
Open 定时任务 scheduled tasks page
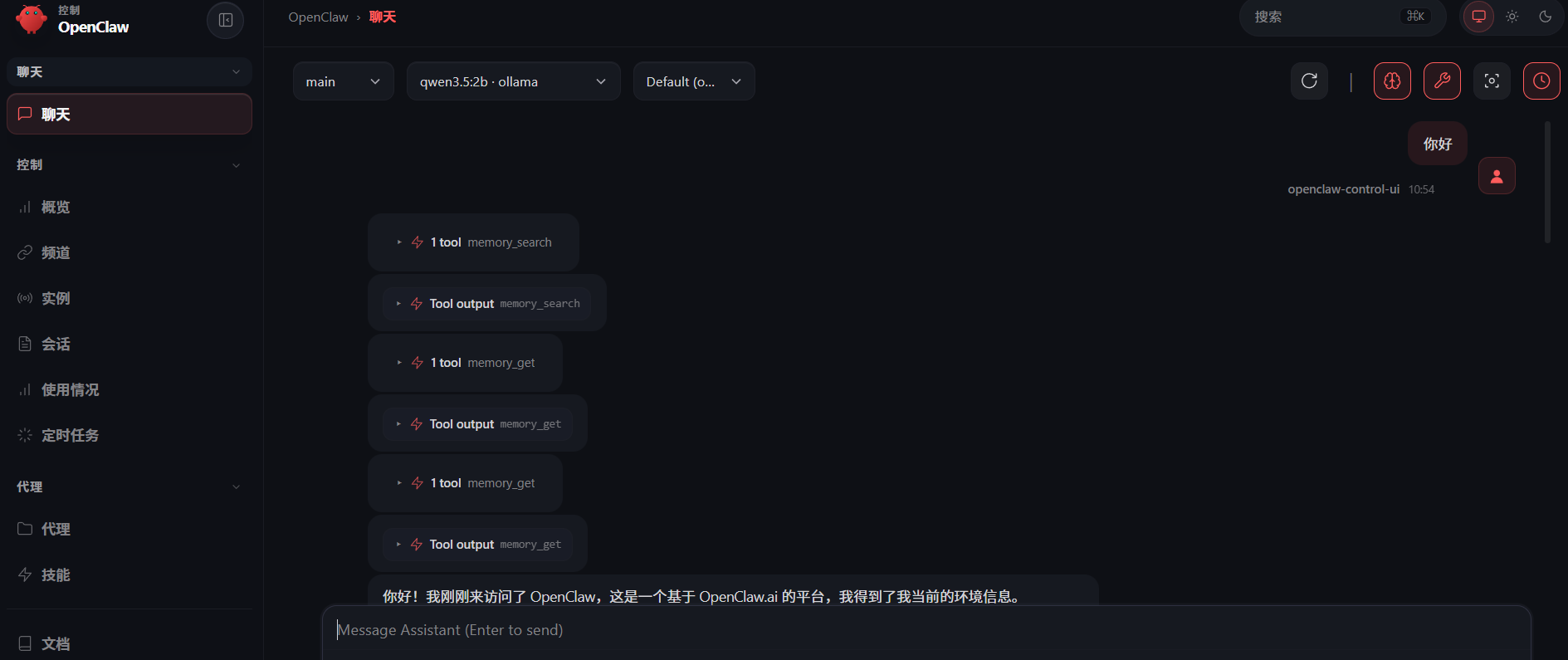coord(129,435)
